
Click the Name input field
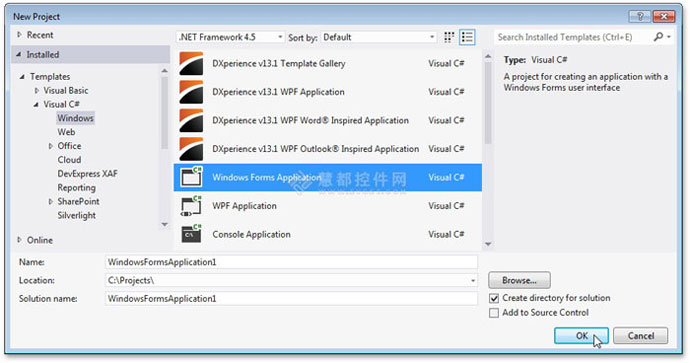pyautogui.click(x=291, y=262)
